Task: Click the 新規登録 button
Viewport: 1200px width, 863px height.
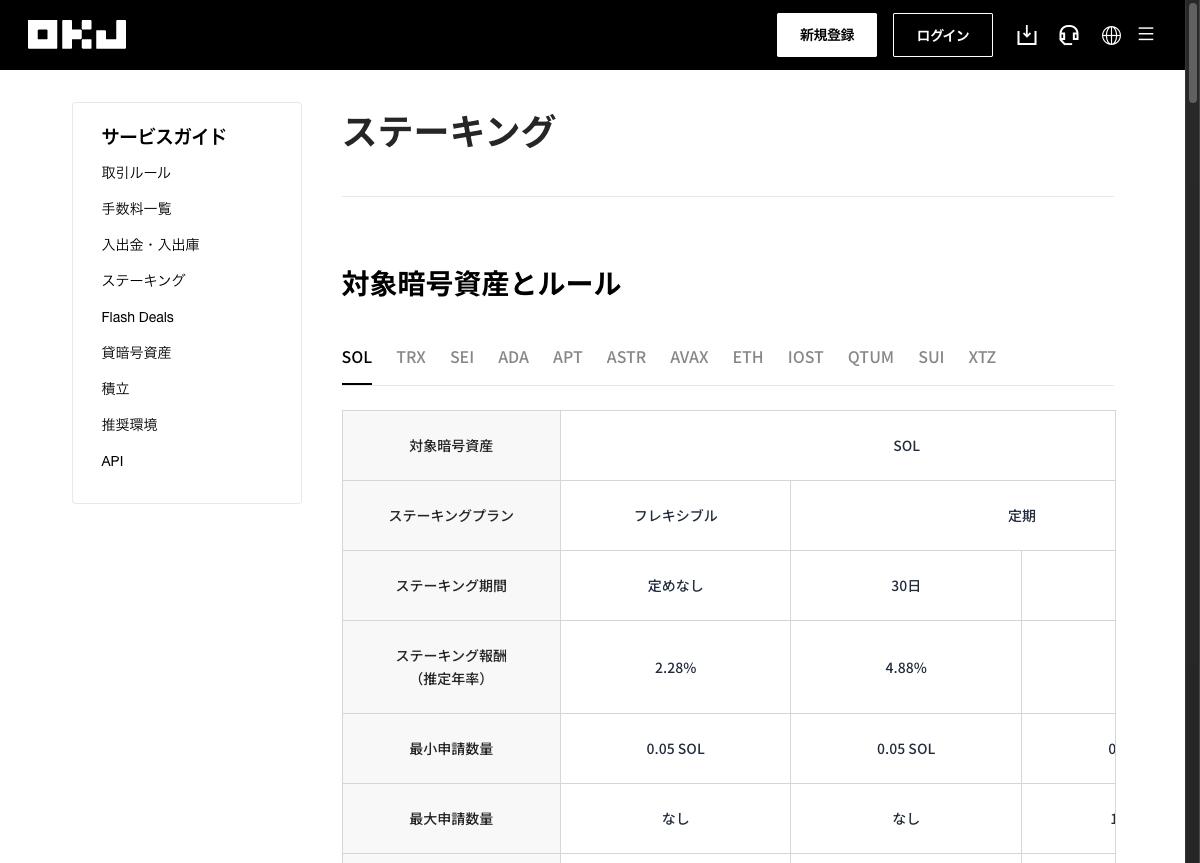Action: (x=827, y=35)
